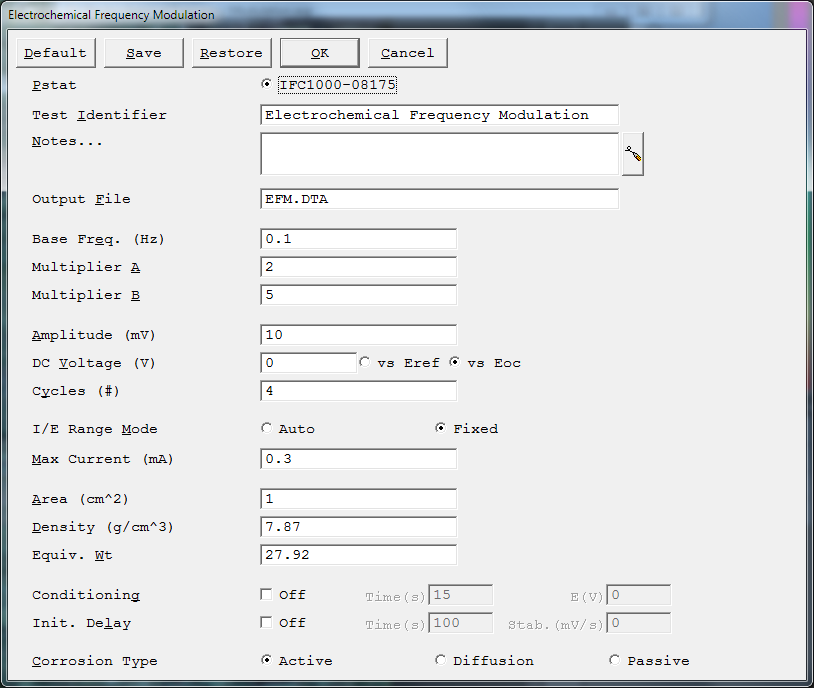Image resolution: width=814 pixels, height=688 pixels.
Task: Enable the Init. Delay checkbox
Action: point(266,623)
